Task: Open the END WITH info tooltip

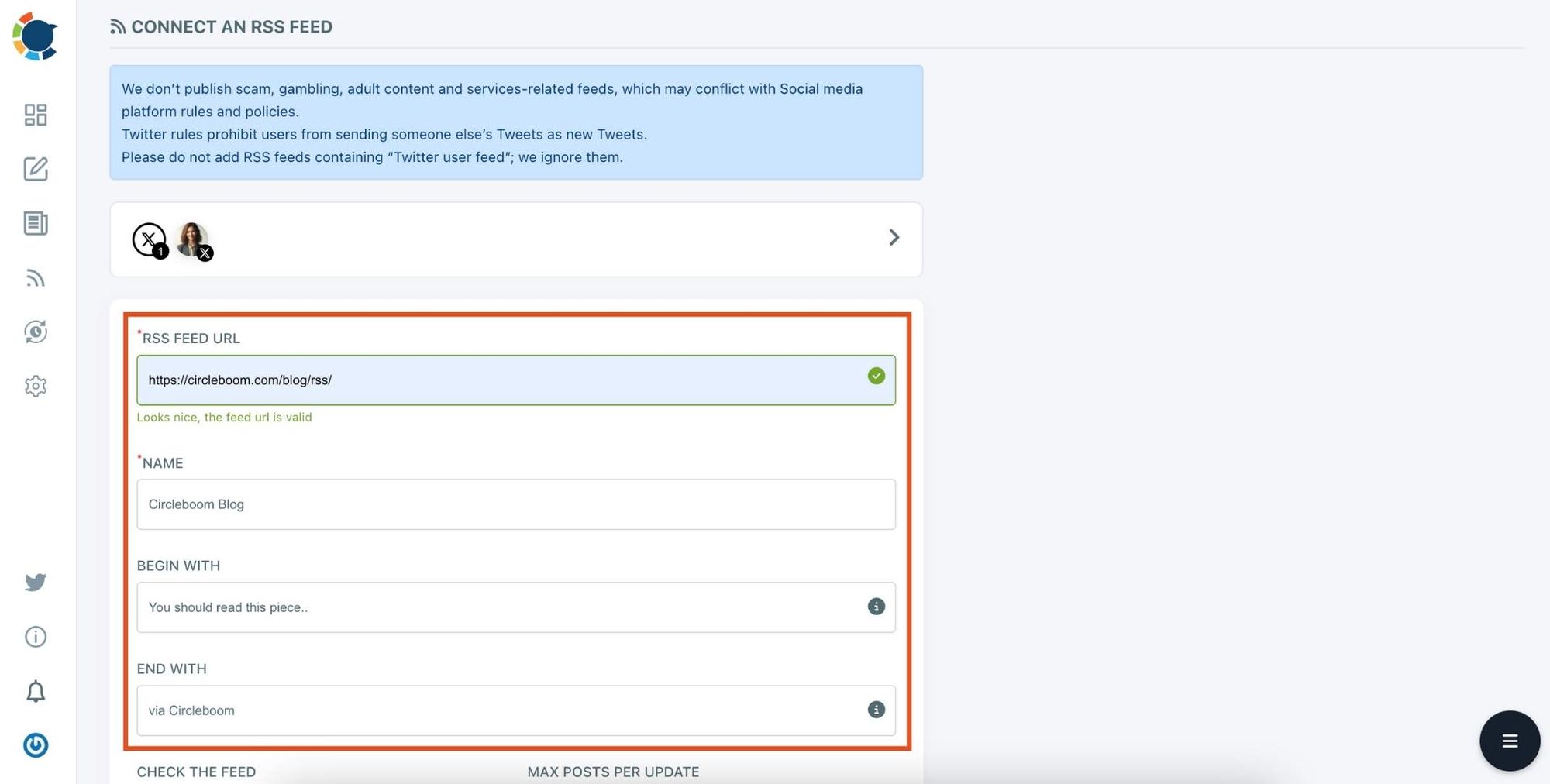Action: [x=876, y=710]
